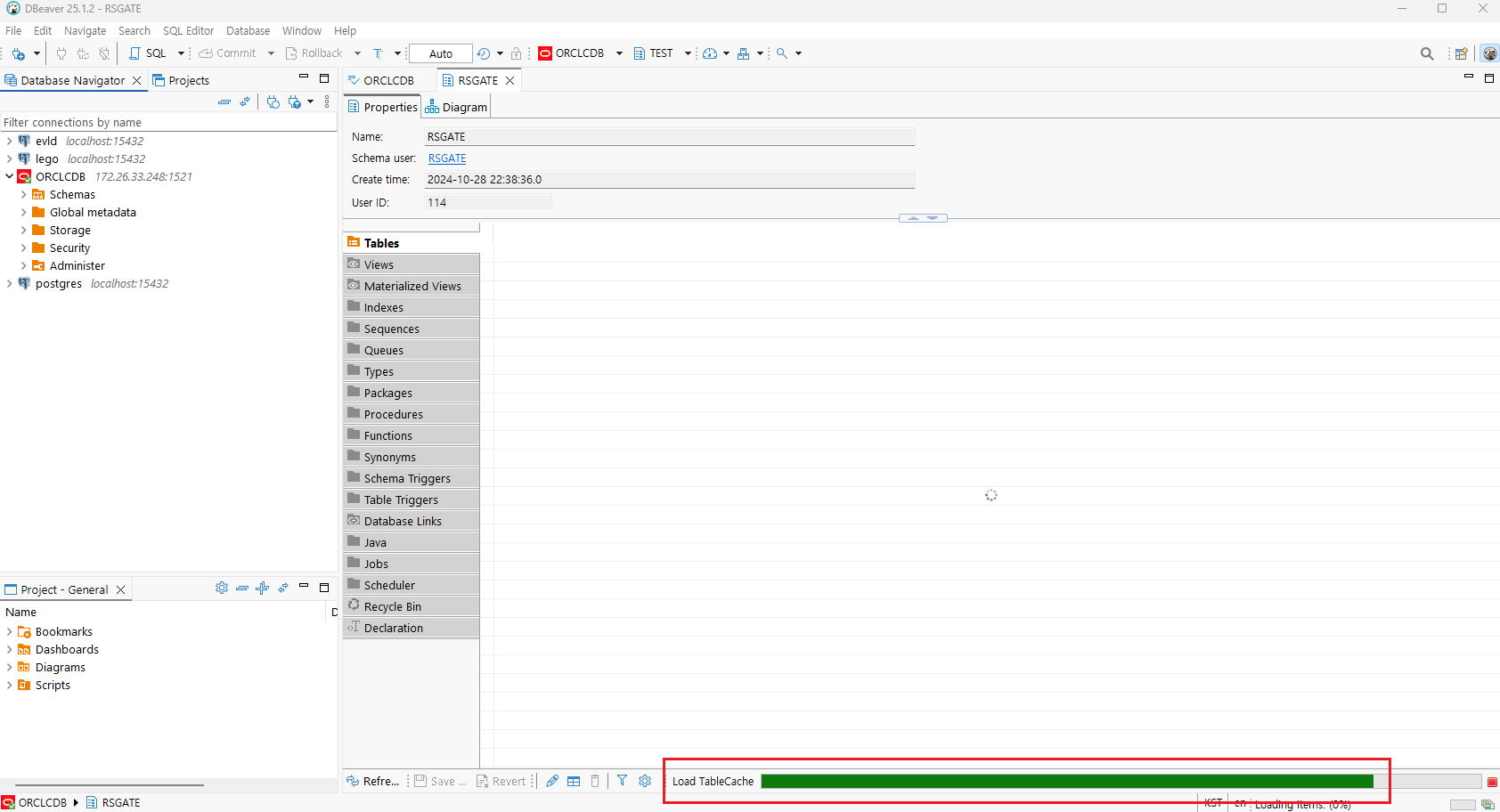Click the Load TableCache progress bar
This screenshot has height=812, width=1500.
pyautogui.click(x=1121, y=781)
